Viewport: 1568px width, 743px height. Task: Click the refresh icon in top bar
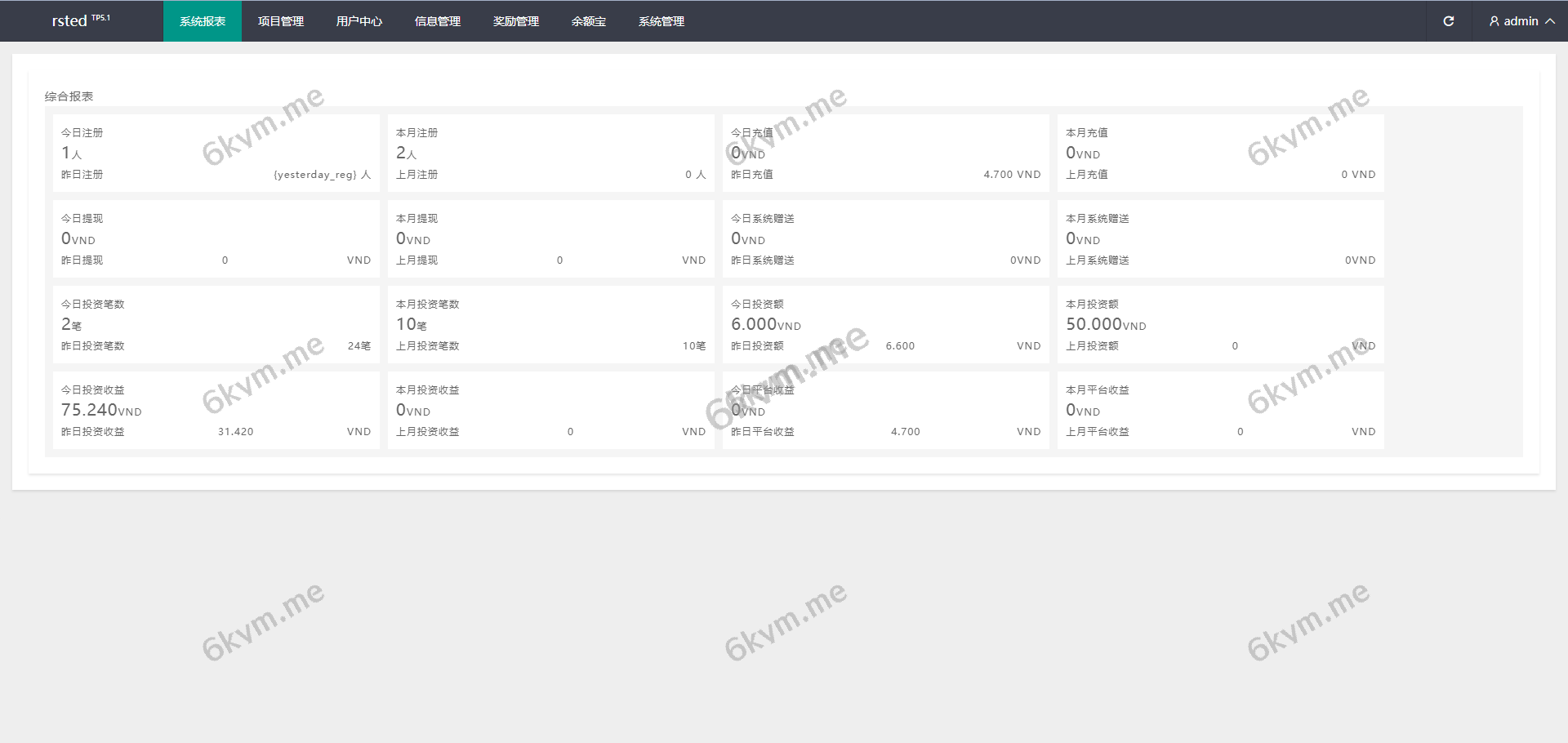1448,21
